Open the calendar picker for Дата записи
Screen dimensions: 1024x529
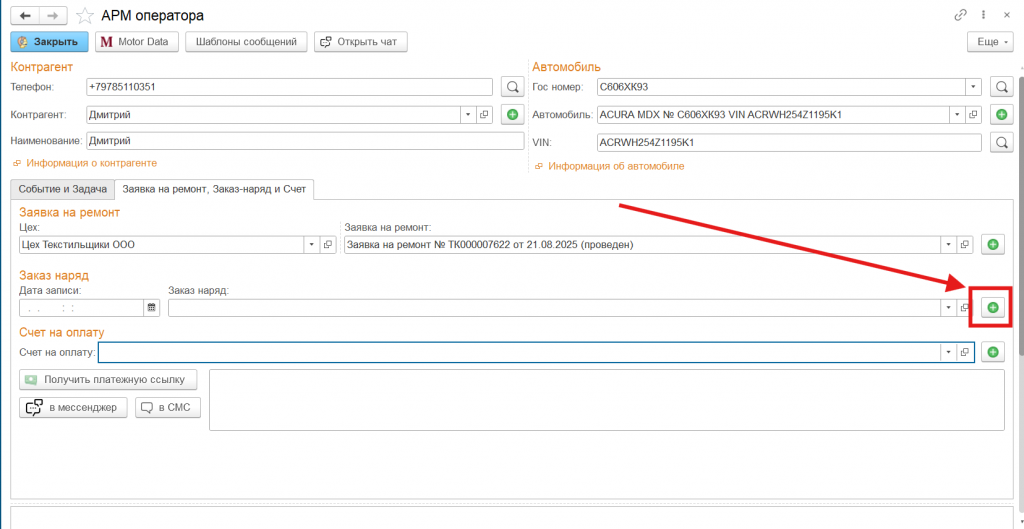(152, 308)
